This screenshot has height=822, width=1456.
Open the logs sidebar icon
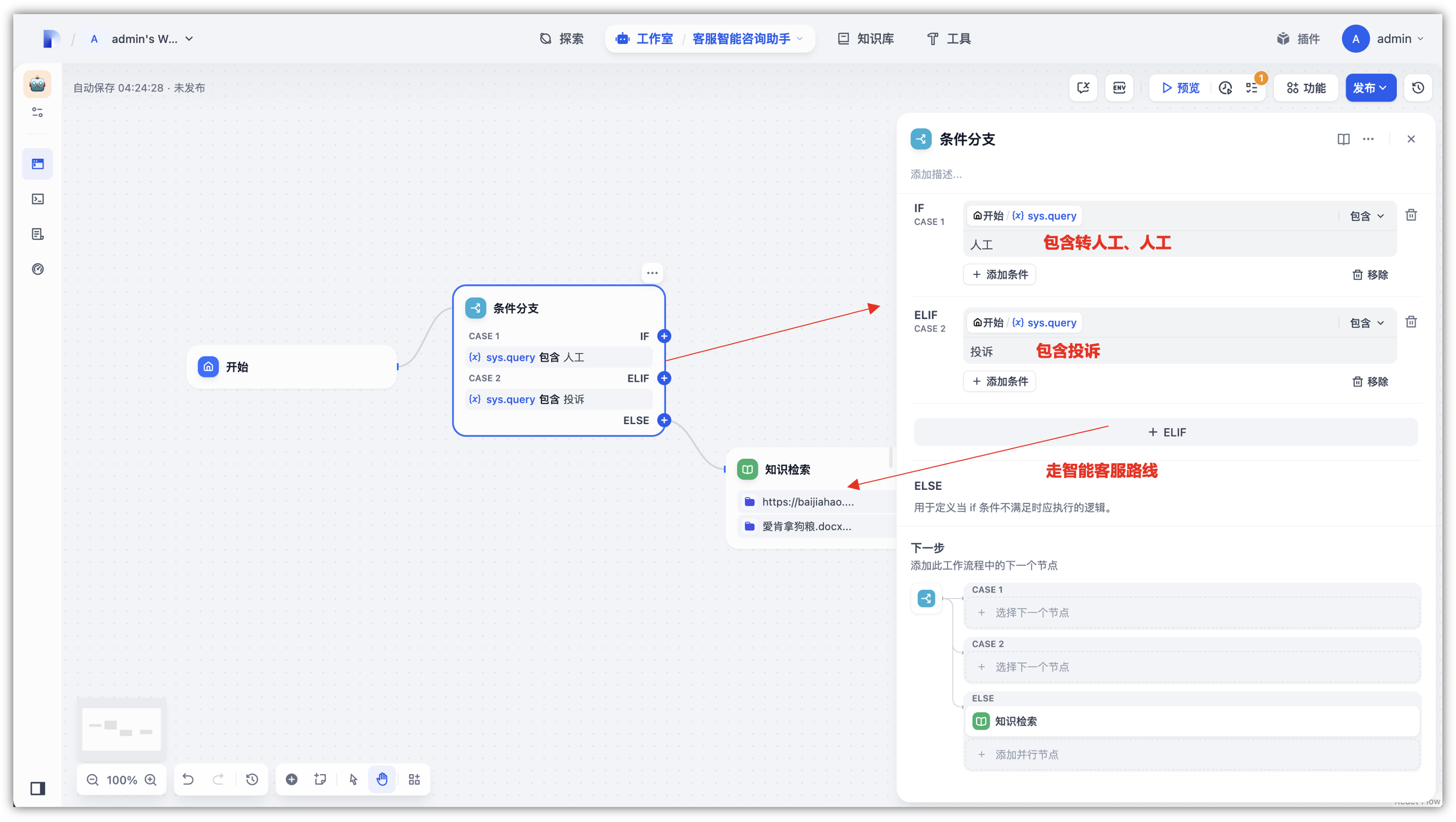(38, 234)
